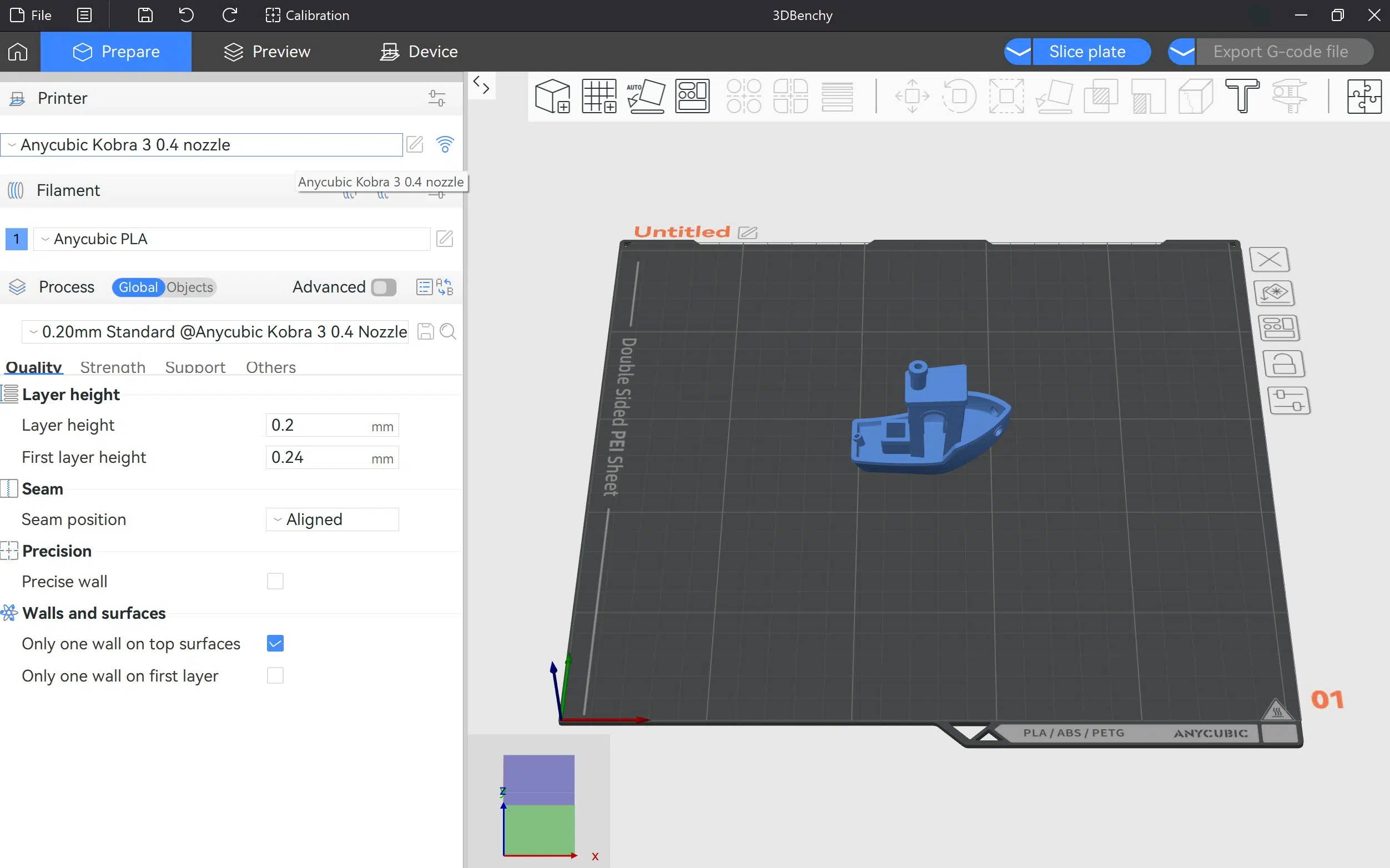Click the plate remove X icon
The height and width of the screenshot is (868, 1390).
click(1270, 260)
